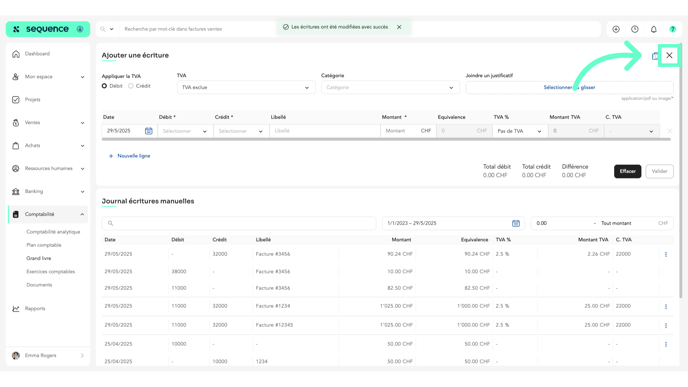Click the Banking building icon
688x387 pixels.
tap(16, 191)
